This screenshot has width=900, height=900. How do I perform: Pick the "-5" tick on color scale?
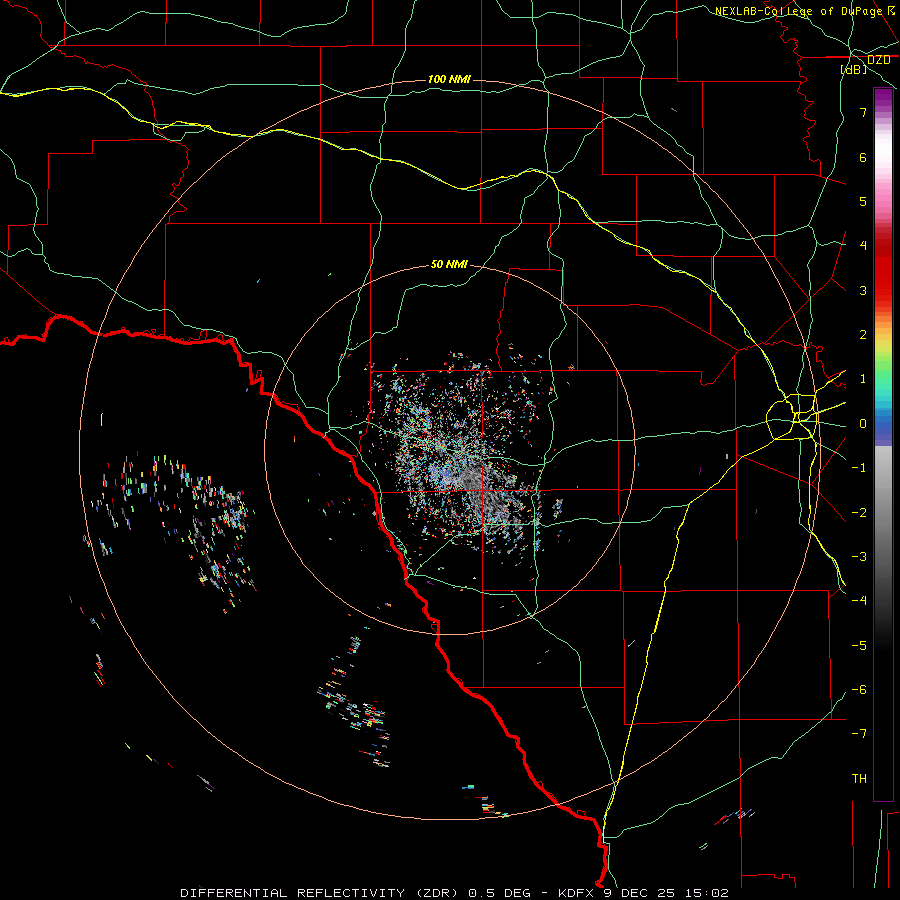click(x=859, y=645)
